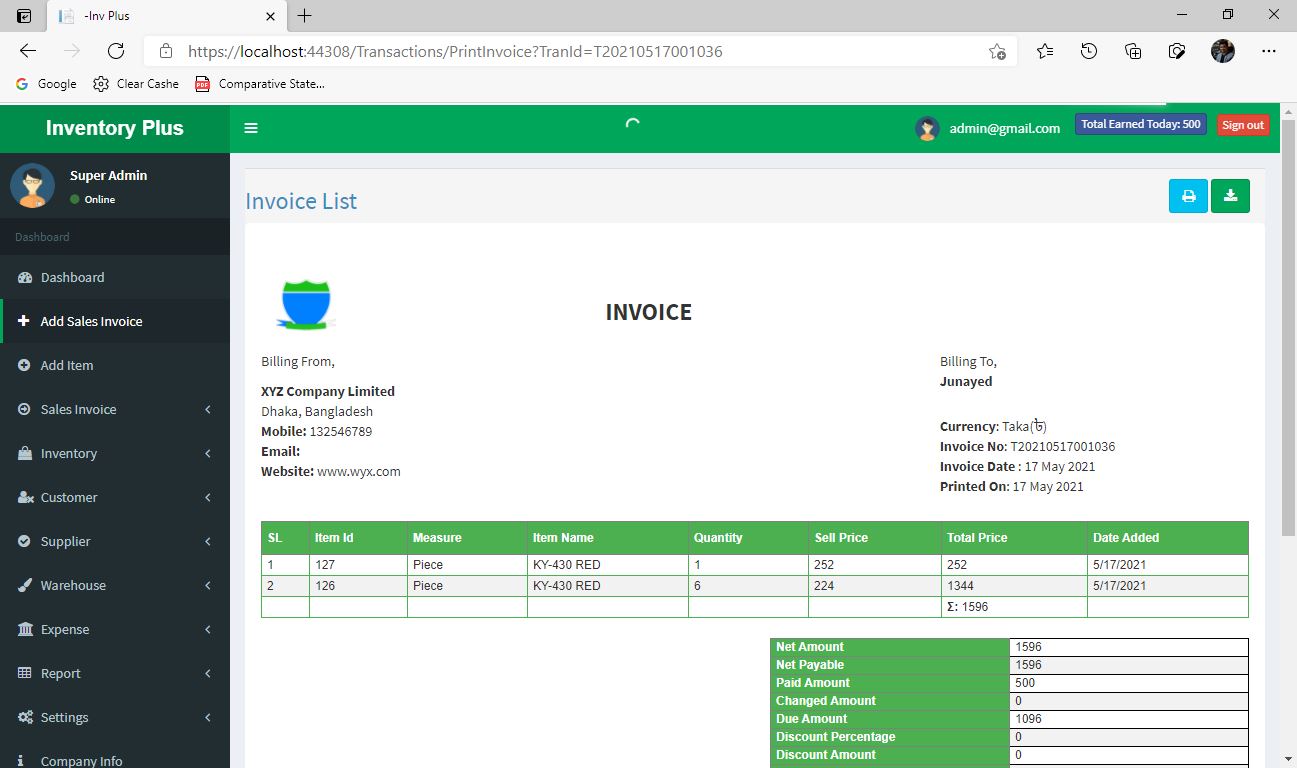Open Warehouse section via its wrench icon
This screenshot has width=1297, height=768.
[25, 585]
